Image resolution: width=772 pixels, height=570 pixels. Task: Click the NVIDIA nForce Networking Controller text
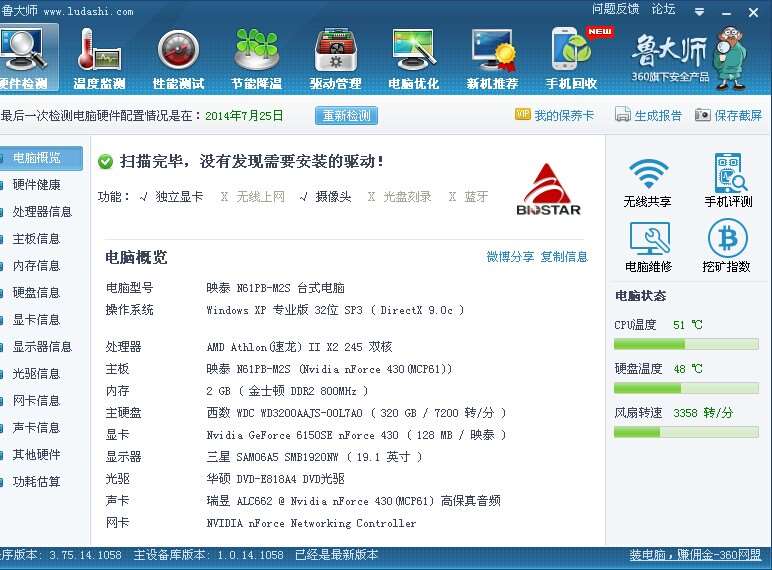[x=311, y=523]
